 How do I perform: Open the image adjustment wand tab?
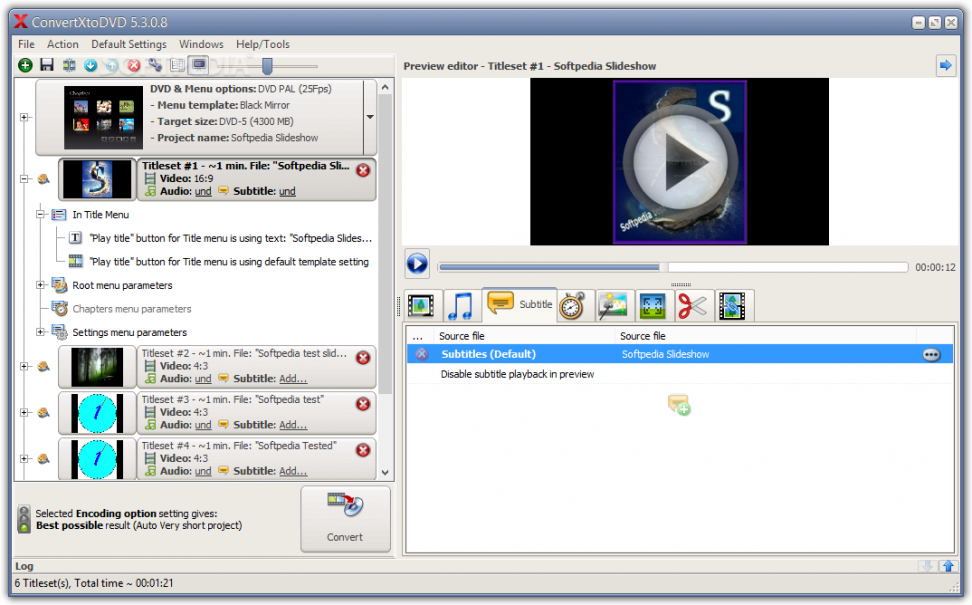(613, 305)
